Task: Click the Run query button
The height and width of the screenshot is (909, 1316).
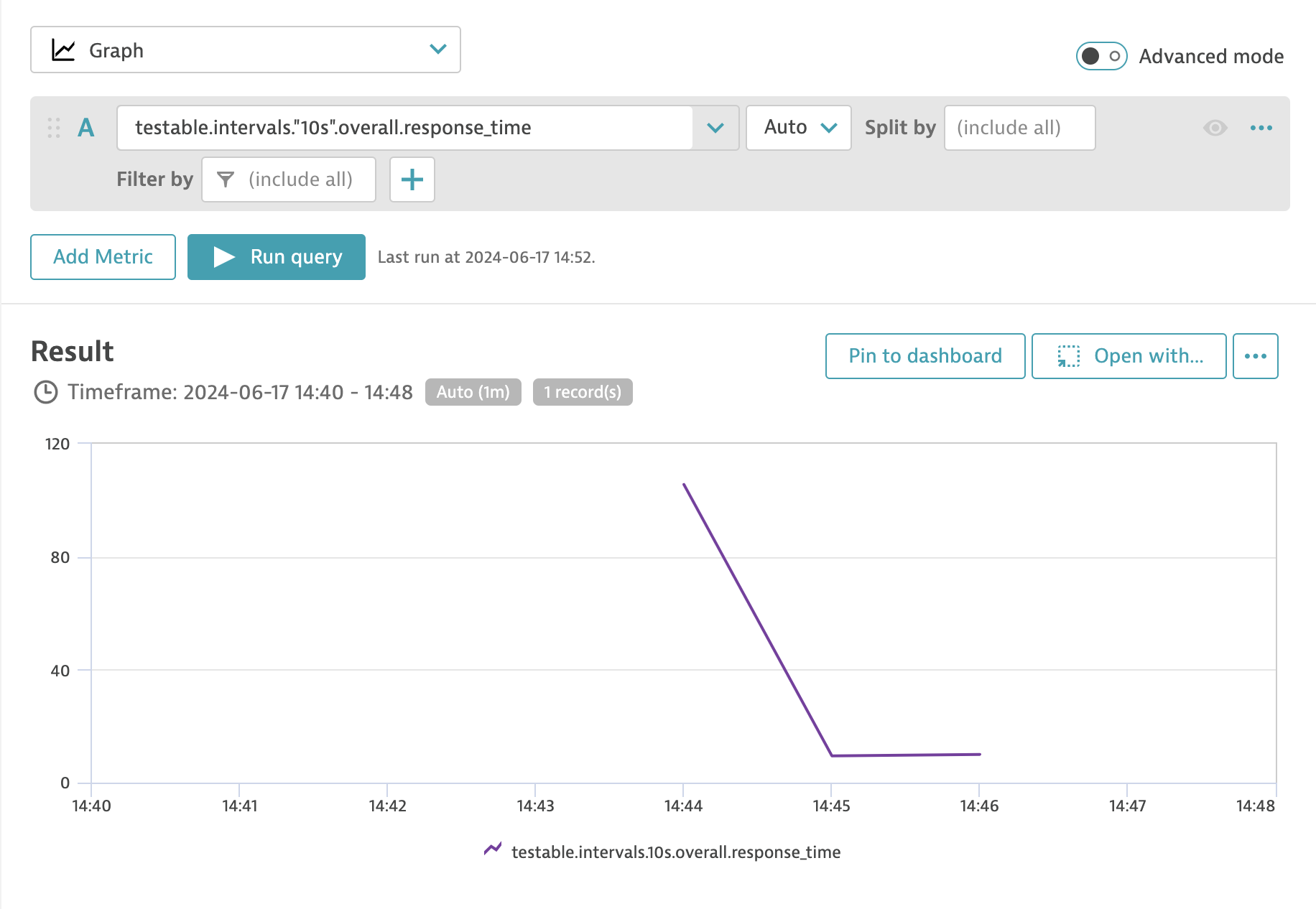Action: point(277,257)
